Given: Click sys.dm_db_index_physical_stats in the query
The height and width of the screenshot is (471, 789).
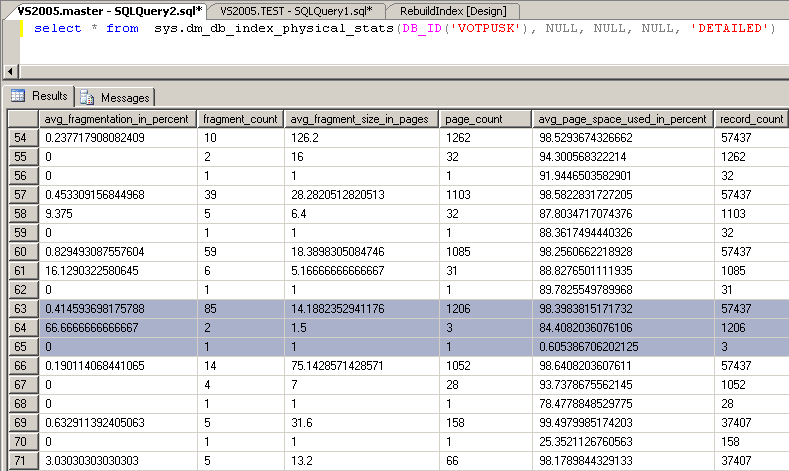Looking at the screenshot, I should point(274,29).
